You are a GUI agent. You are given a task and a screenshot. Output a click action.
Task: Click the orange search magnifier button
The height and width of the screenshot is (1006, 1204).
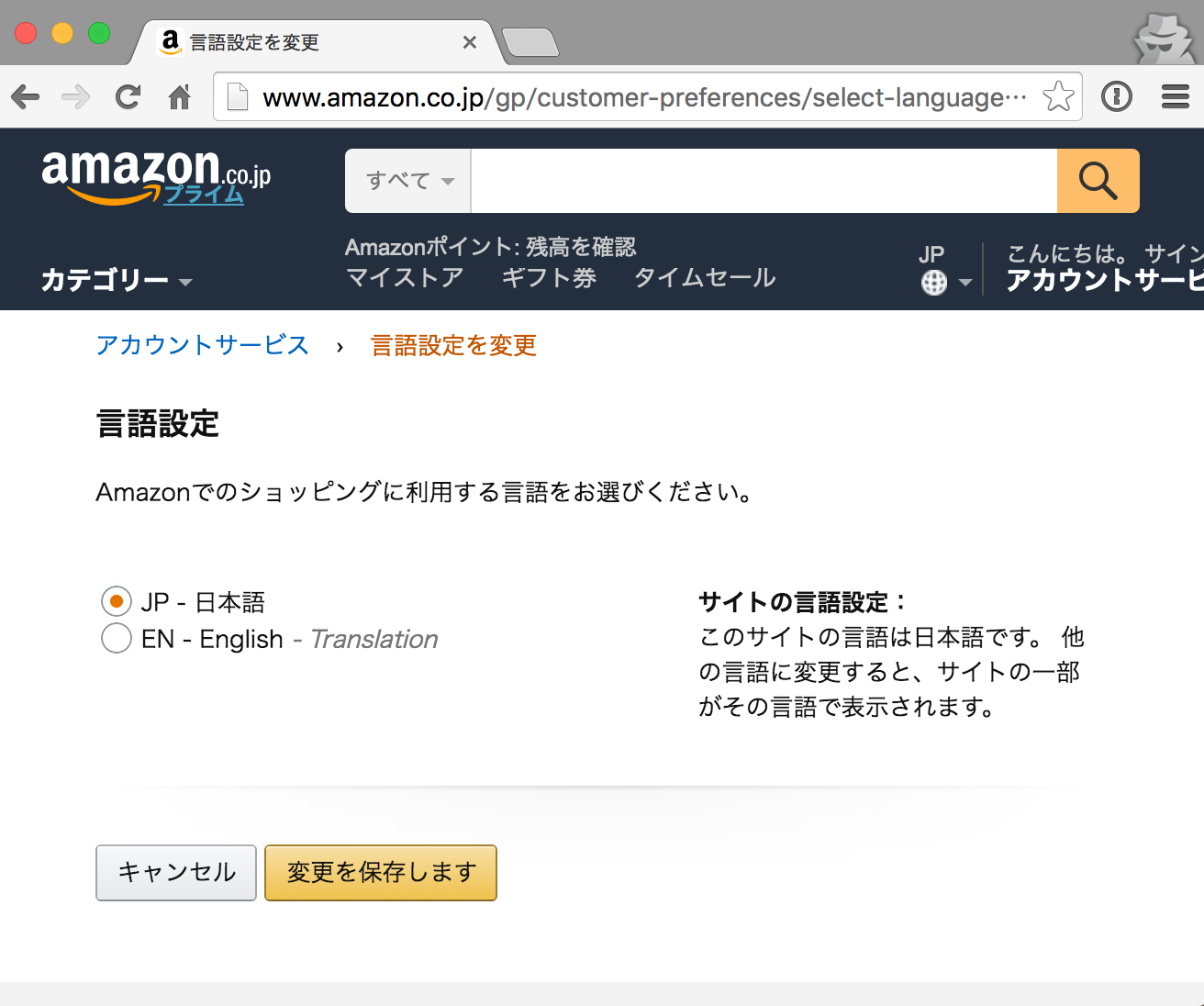[x=1098, y=181]
